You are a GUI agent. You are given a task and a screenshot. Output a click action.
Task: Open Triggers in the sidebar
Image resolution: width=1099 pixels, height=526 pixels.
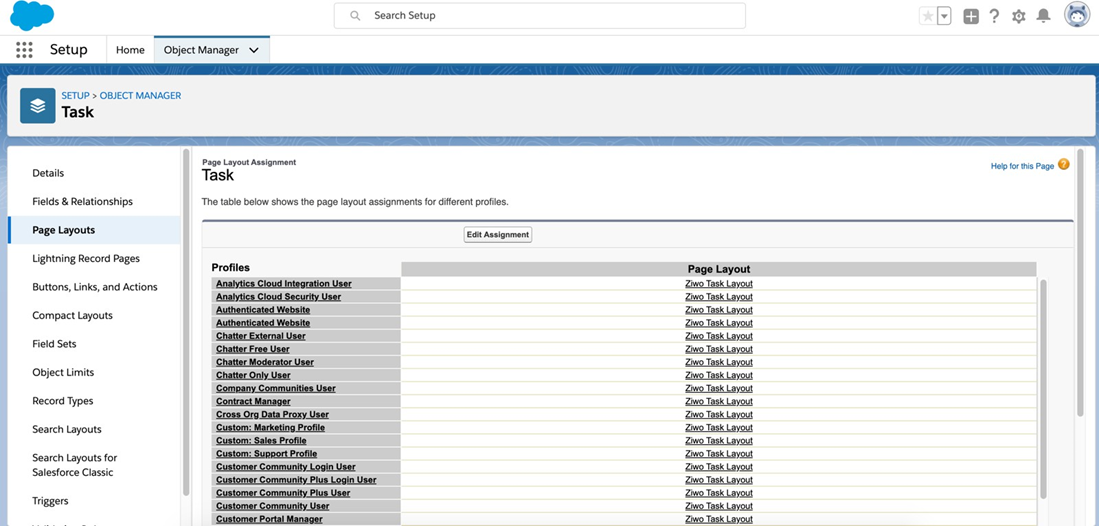point(50,501)
